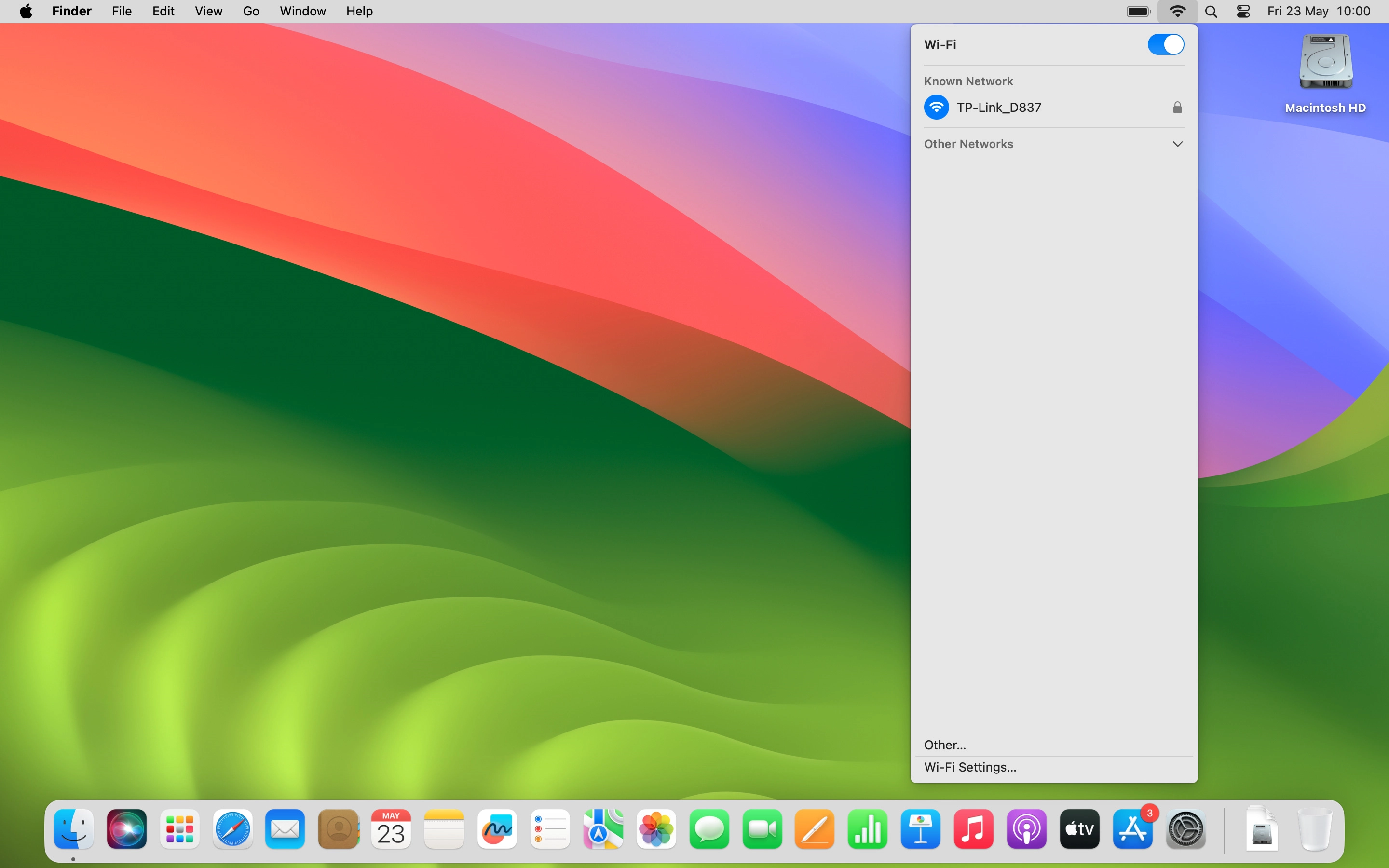Launch Photos from the Dock
The height and width of the screenshot is (868, 1389).
point(656,829)
